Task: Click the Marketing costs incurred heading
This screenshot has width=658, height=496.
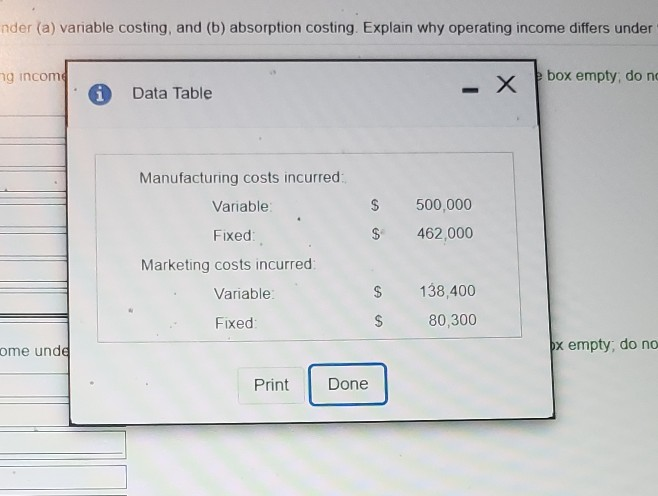Action: (227, 265)
